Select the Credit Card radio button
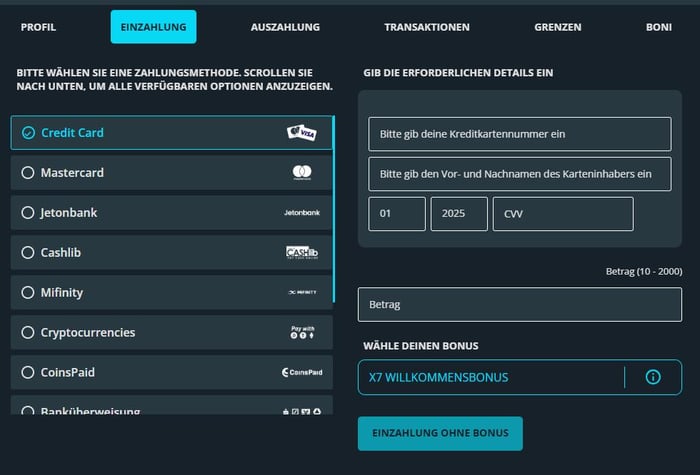This screenshot has height=475, width=700. [28, 133]
